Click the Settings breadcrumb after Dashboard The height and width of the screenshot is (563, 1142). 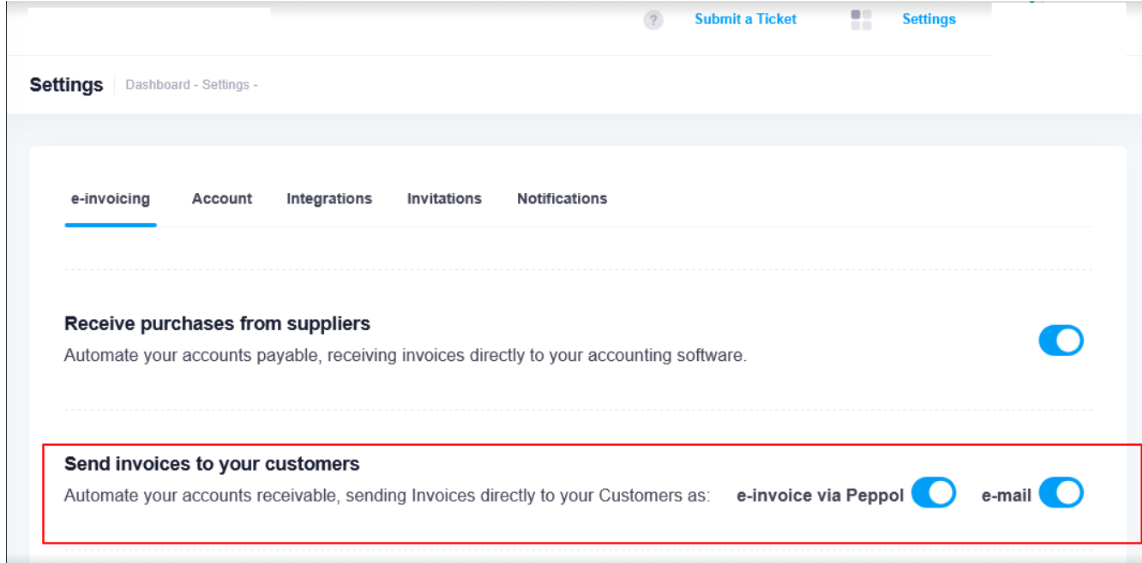pos(225,85)
